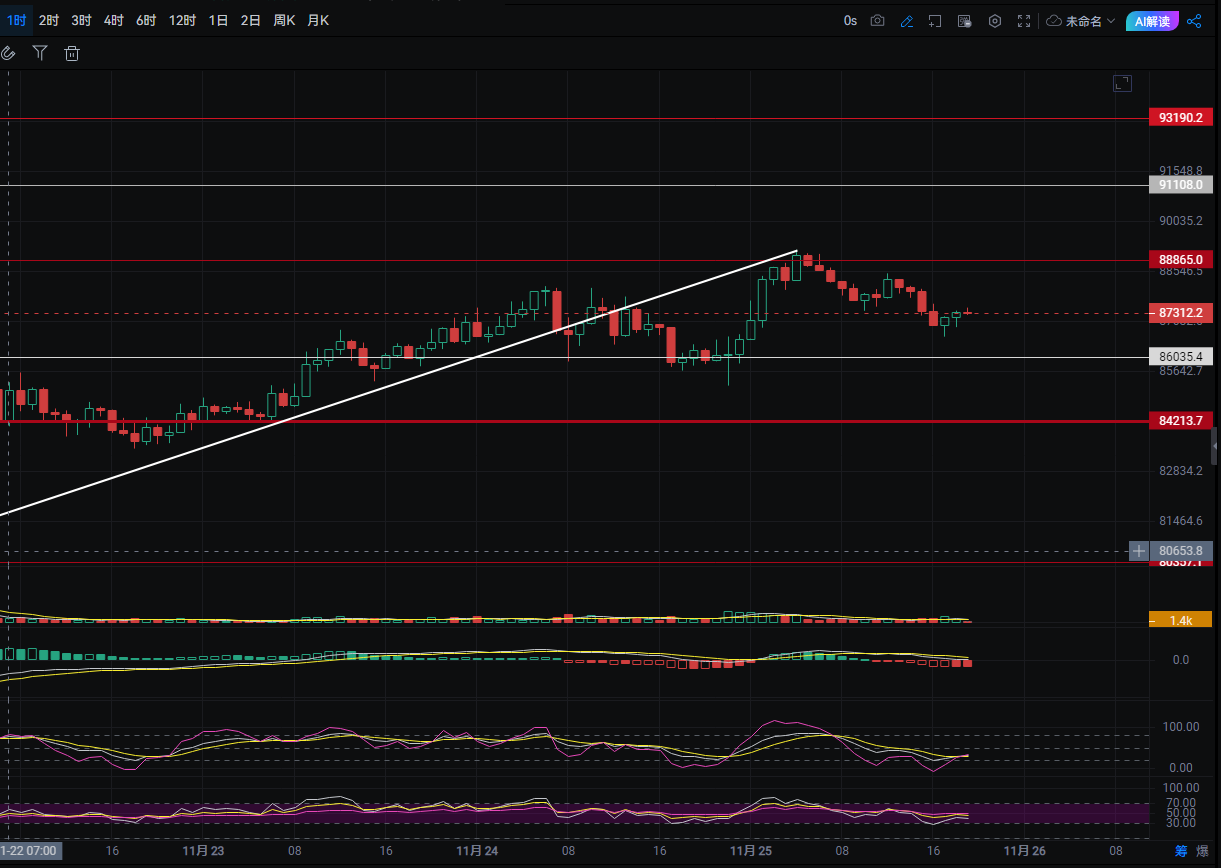Image resolution: width=1221 pixels, height=868 pixels.
Task: Delete drawings with the trash icon
Action: click(x=72, y=53)
